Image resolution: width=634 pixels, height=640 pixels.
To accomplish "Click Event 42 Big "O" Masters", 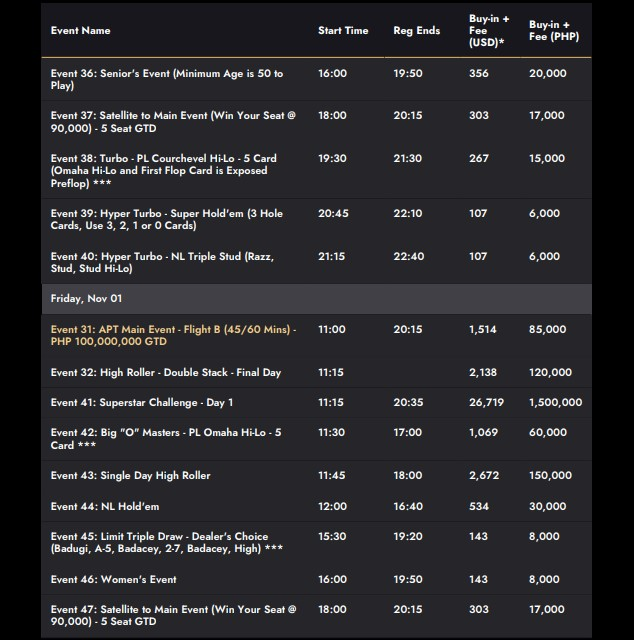I will (x=166, y=439).
